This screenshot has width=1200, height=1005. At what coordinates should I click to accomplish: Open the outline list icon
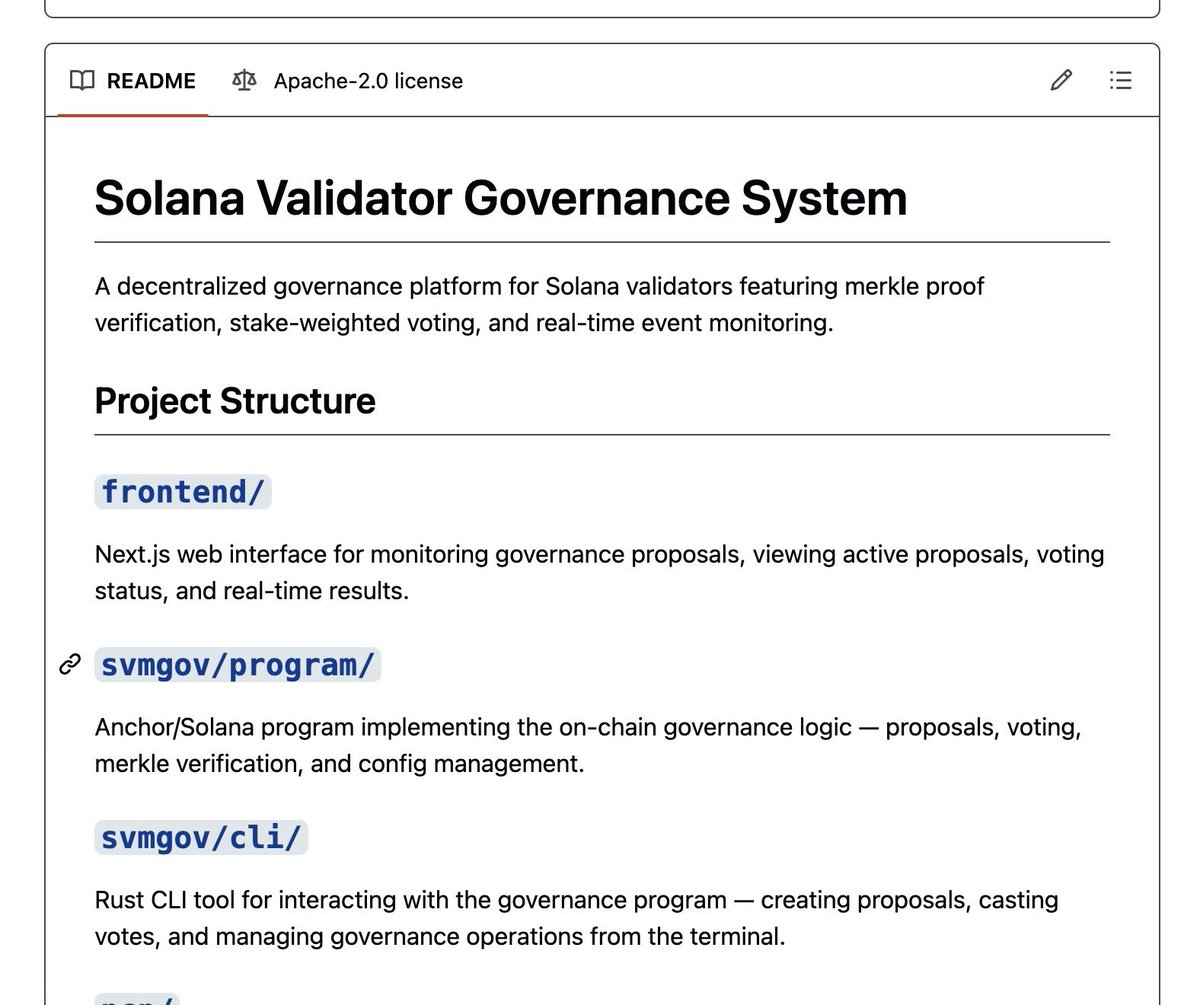coord(1120,80)
